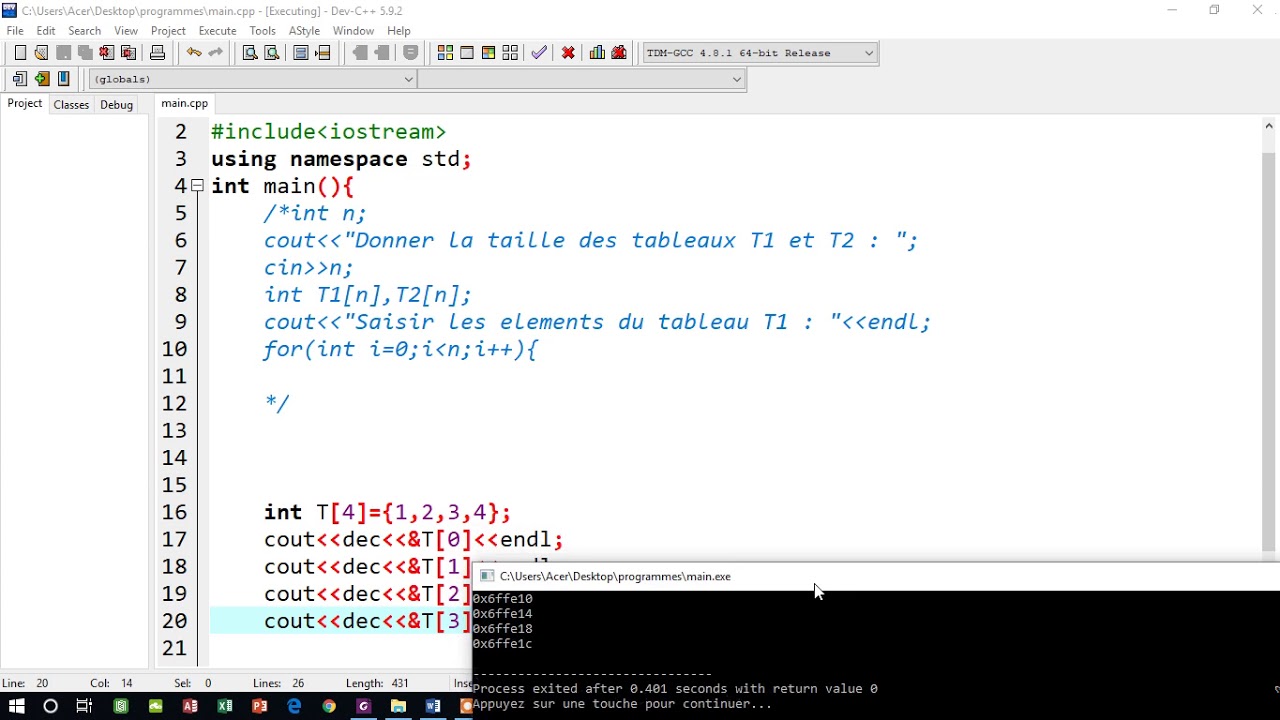1280x720 pixels.
Task: Click the editor scrollbar up arrow
Action: [1269, 125]
